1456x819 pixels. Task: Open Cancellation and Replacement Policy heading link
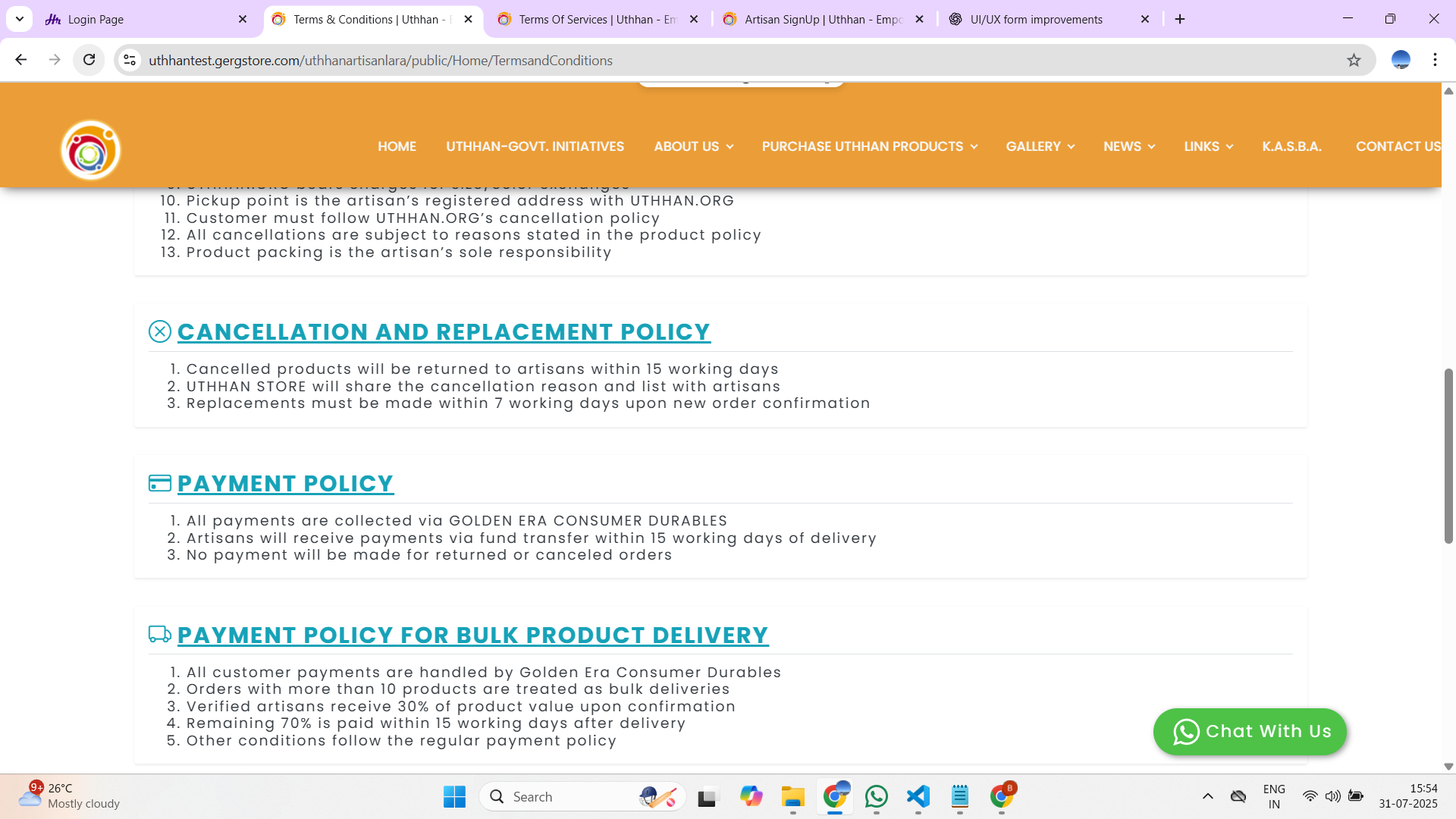pyautogui.click(x=444, y=332)
